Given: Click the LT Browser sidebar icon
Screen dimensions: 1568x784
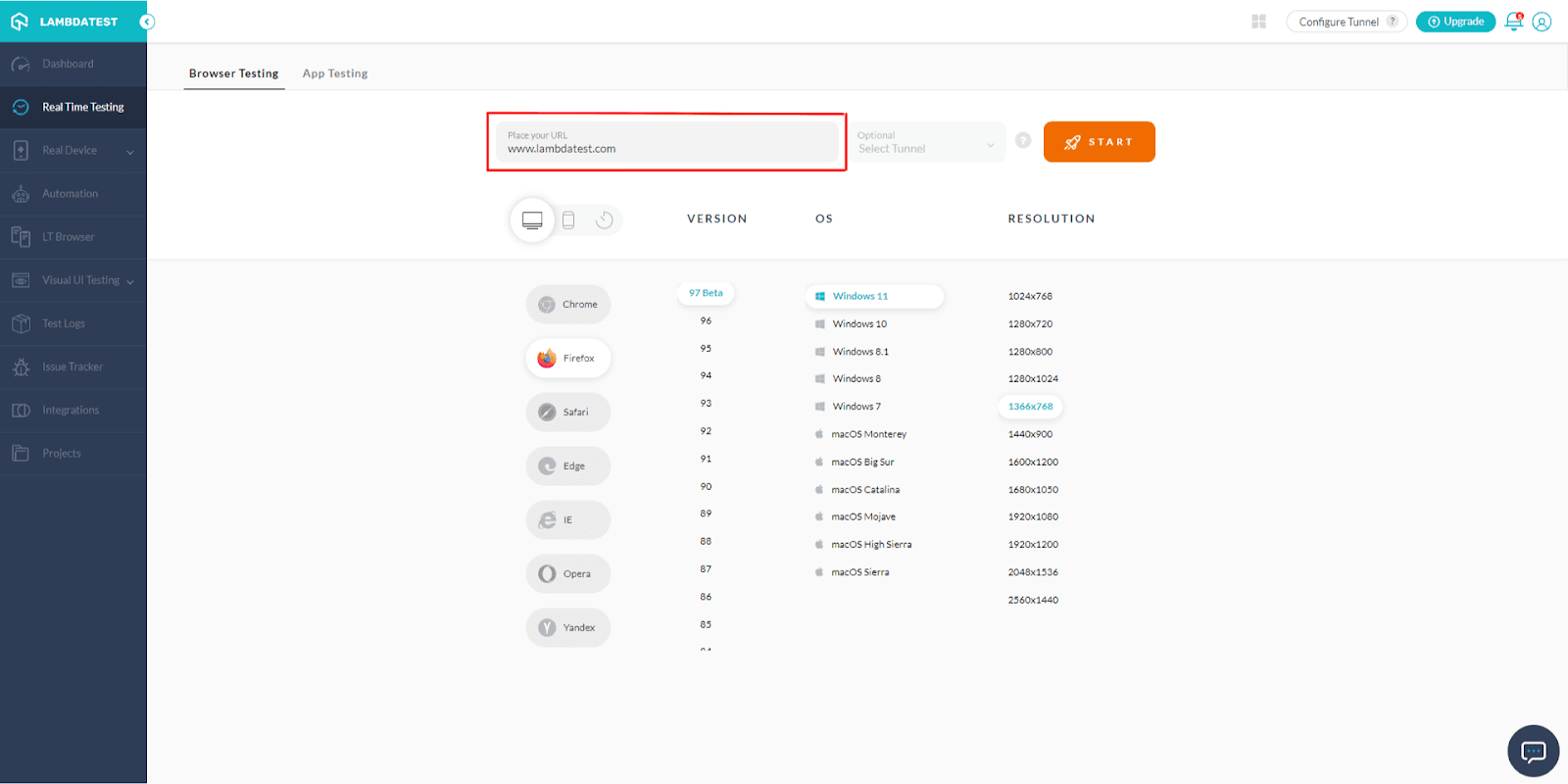Looking at the screenshot, I should [x=21, y=236].
